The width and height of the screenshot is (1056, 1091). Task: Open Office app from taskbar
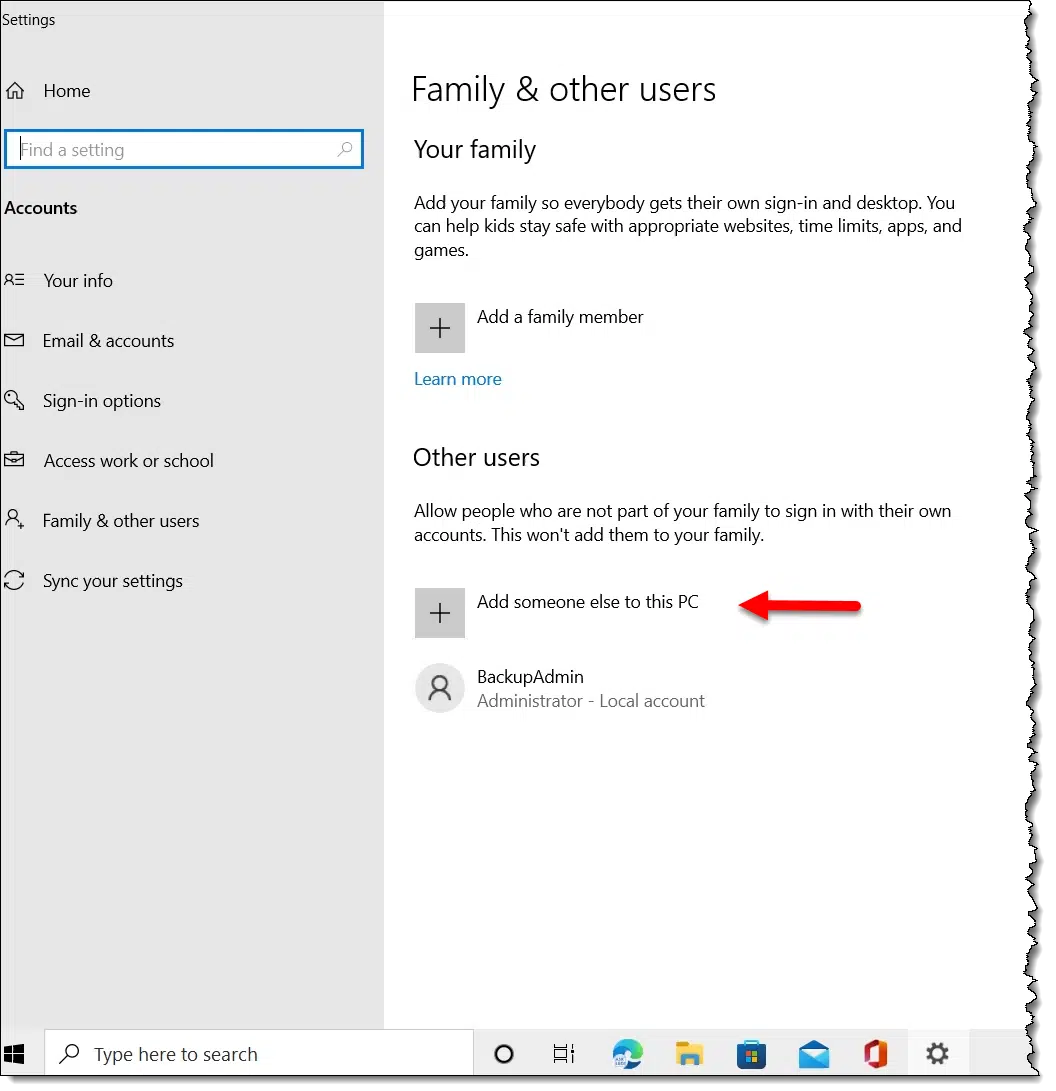[x=876, y=1053]
